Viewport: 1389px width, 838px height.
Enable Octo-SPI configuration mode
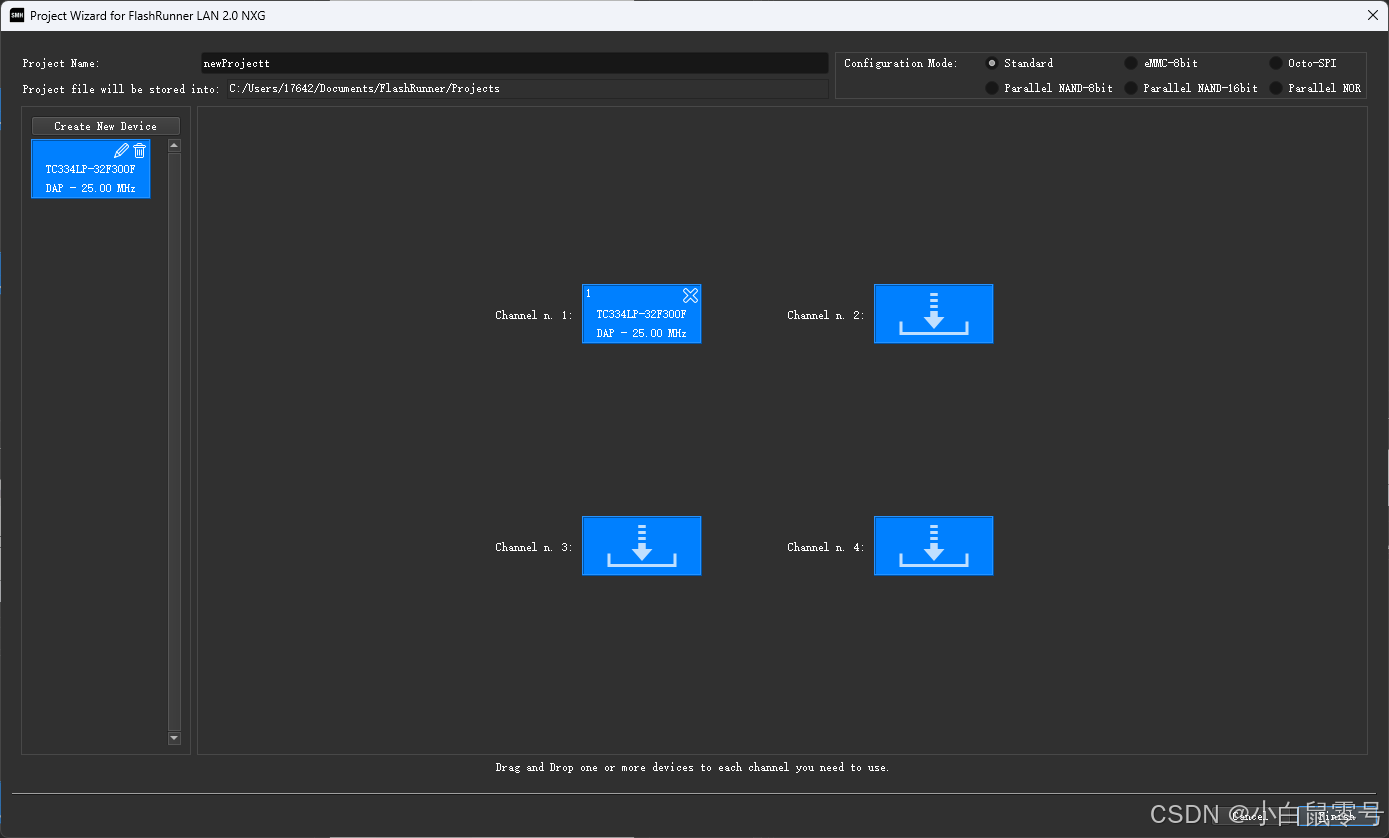pos(1276,62)
